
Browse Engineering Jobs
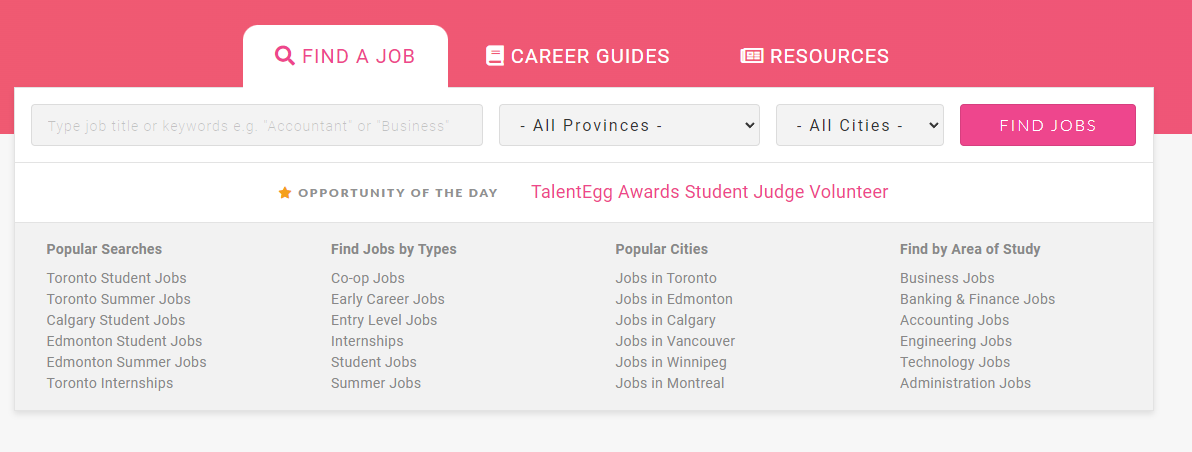point(956,341)
